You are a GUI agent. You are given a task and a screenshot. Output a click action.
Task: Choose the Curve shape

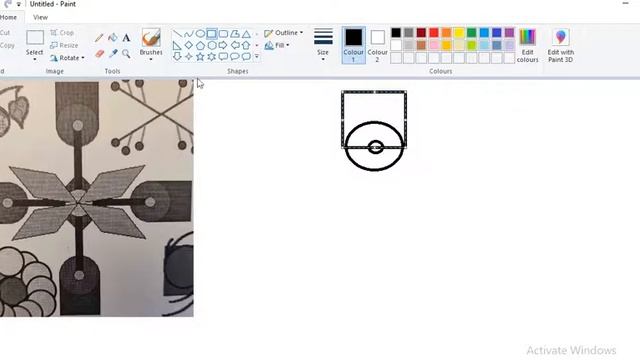(x=189, y=34)
